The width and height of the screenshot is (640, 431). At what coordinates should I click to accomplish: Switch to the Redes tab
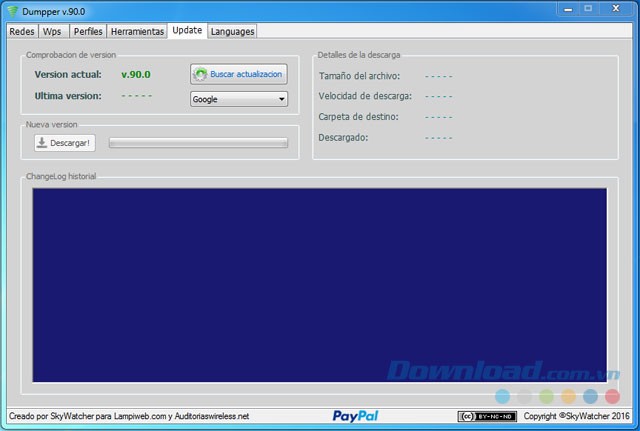click(x=21, y=31)
